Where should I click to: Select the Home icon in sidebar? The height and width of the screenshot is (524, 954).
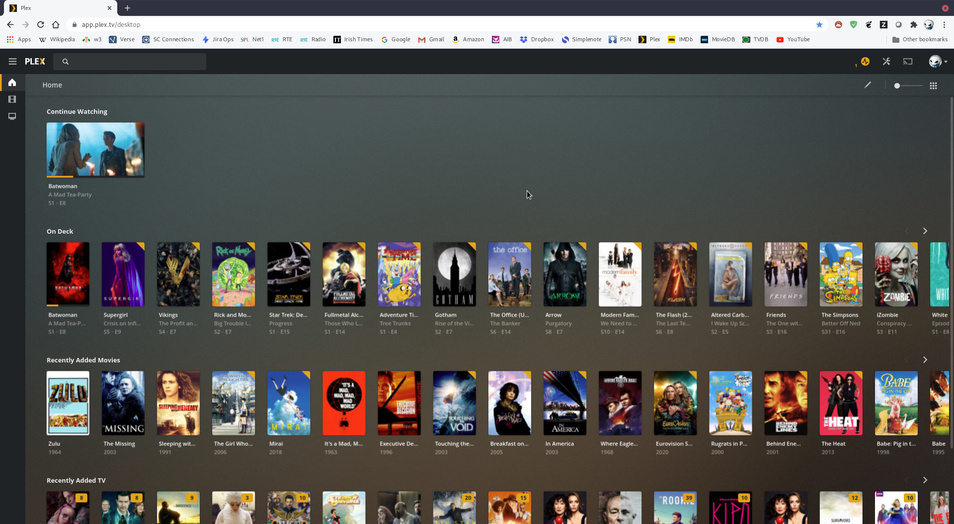click(x=12, y=82)
